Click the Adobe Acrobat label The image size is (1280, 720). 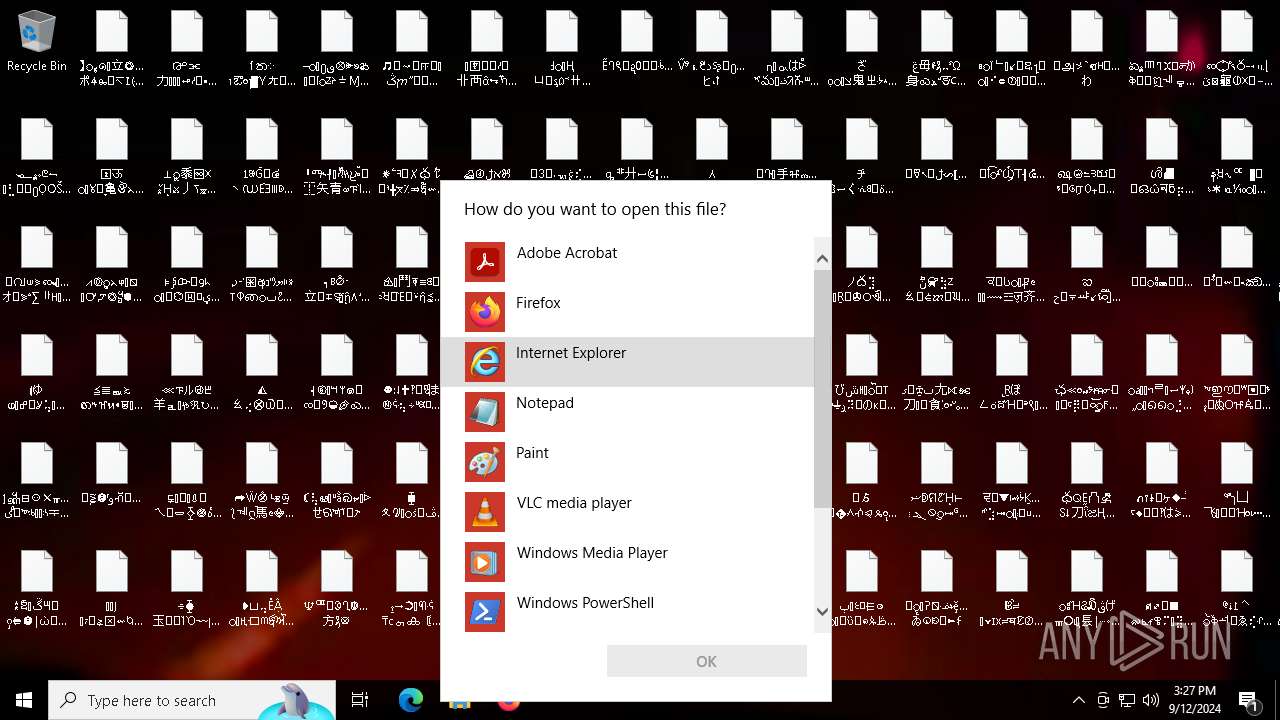[x=567, y=253]
